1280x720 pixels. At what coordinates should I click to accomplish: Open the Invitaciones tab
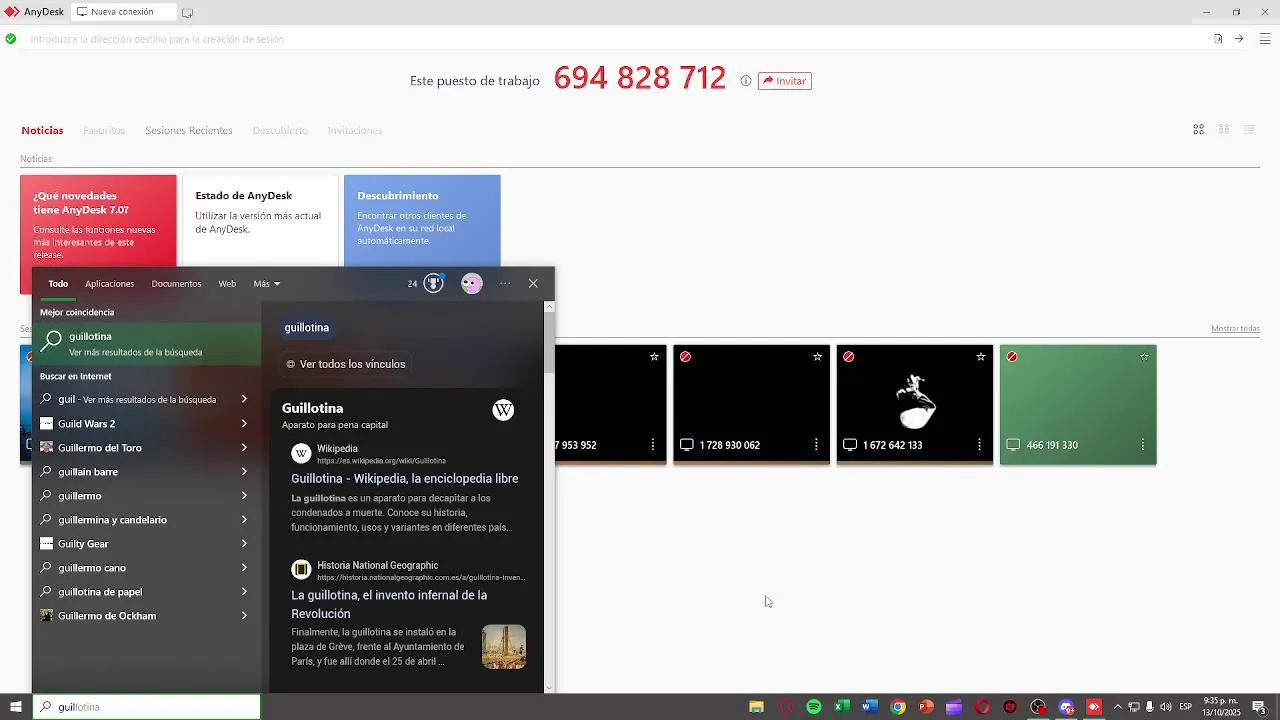tap(355, 130)
